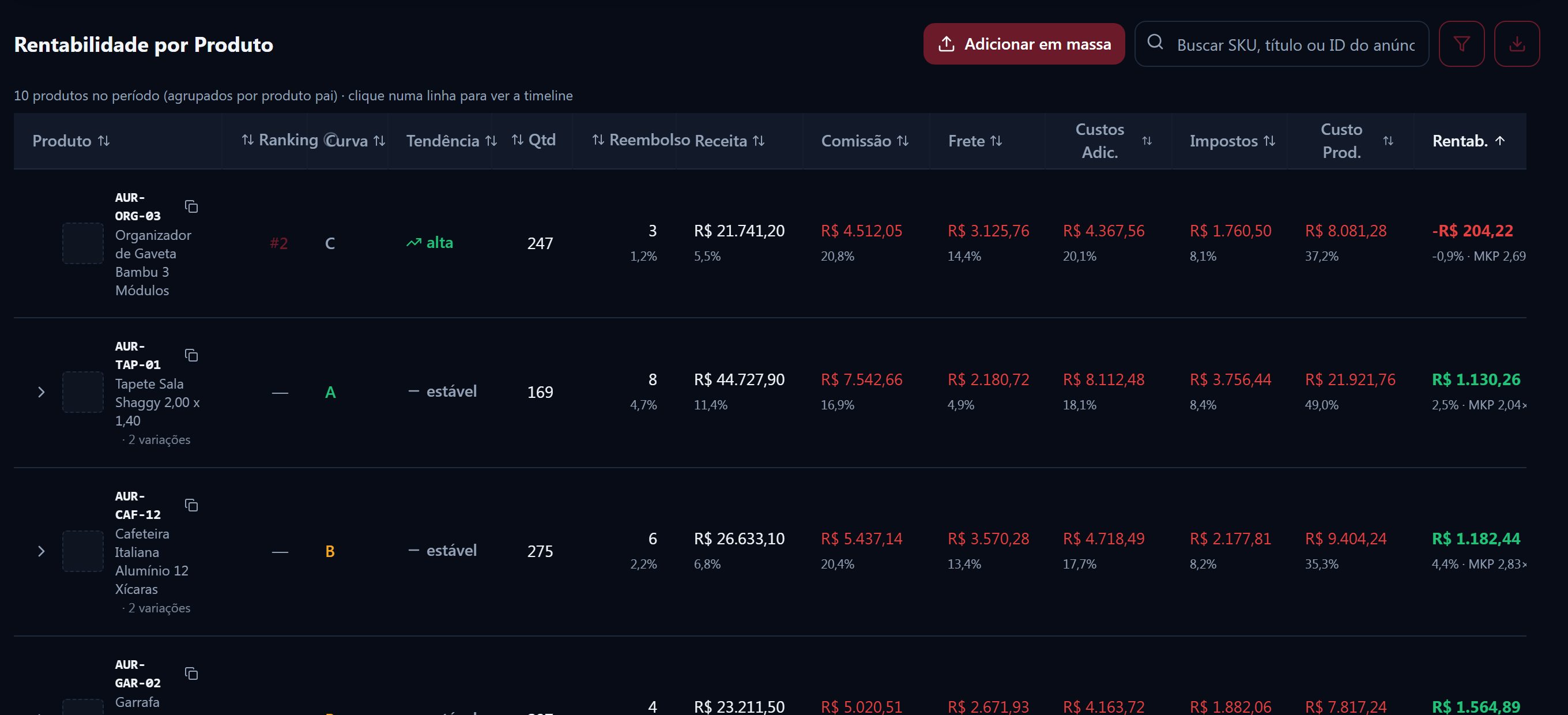Image resolution: width=1568 pixels, height=715 pixels.
Task: Sort by Frete column
Action: pos(975,141)
